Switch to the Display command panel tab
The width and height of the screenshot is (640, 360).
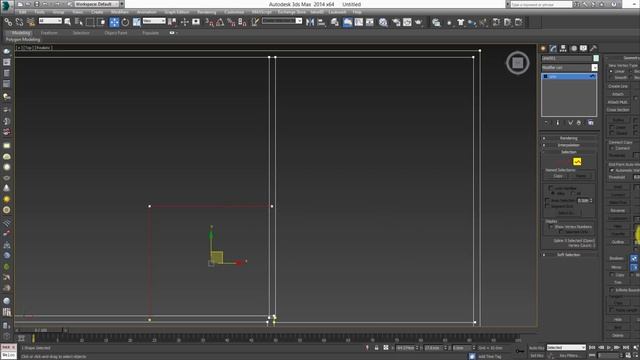(584, 48)
